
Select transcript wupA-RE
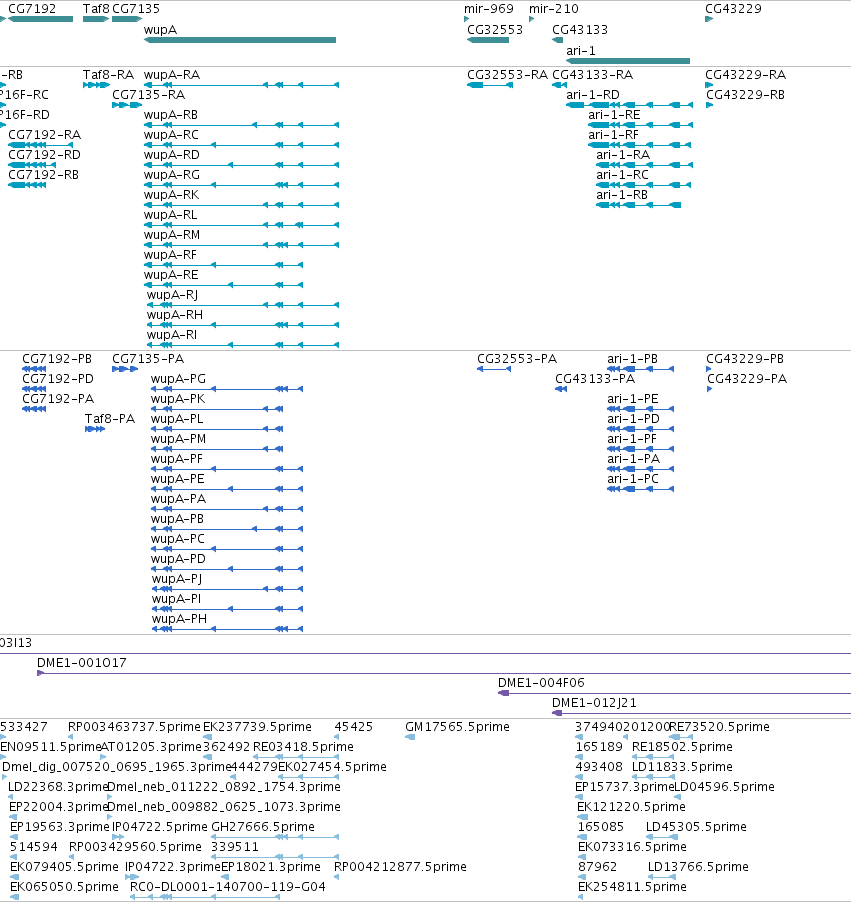click(223, 285)
